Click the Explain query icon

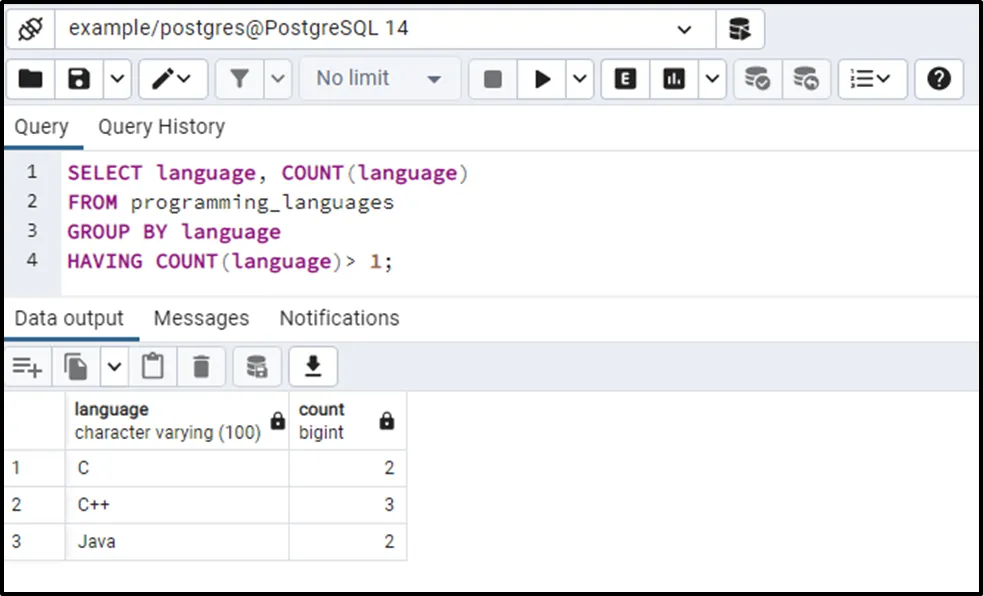coord(626,79)
